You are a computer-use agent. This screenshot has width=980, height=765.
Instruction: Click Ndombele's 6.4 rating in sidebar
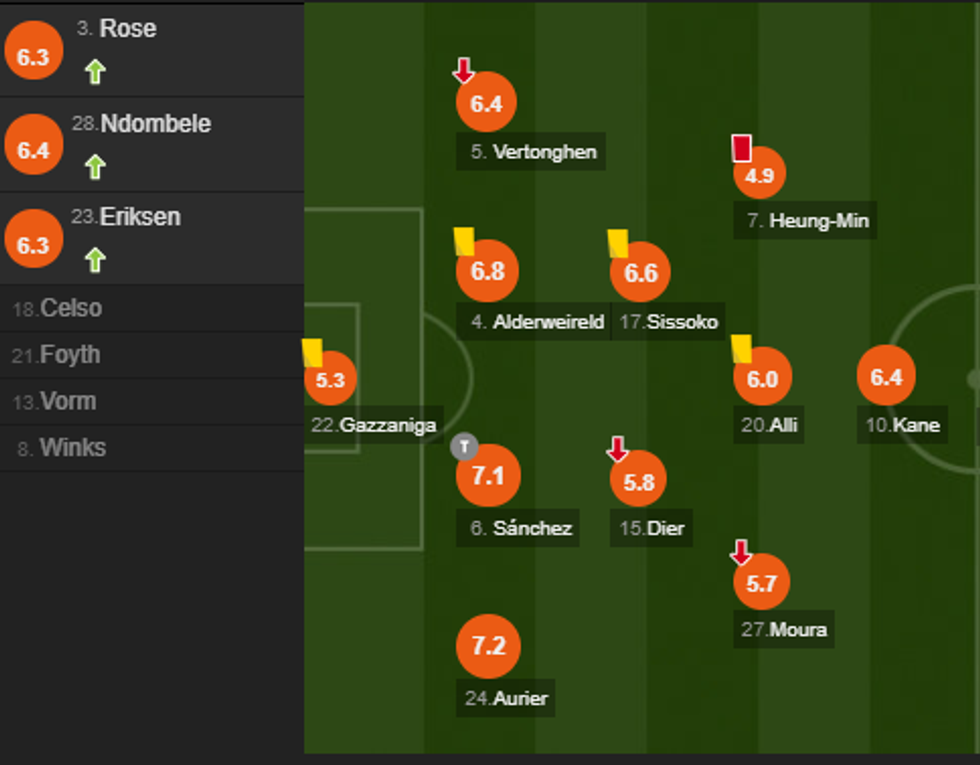point(33,151)
